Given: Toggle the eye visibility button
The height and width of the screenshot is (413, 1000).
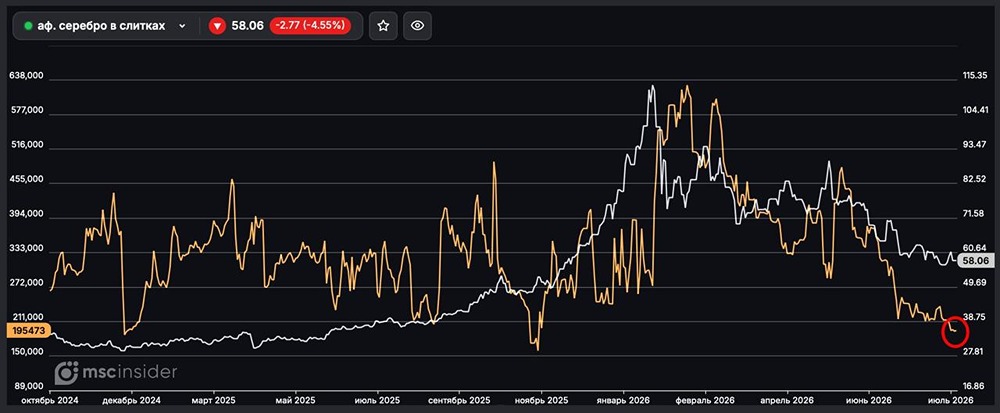Looking at the screenshot, I should pos(417,25).
